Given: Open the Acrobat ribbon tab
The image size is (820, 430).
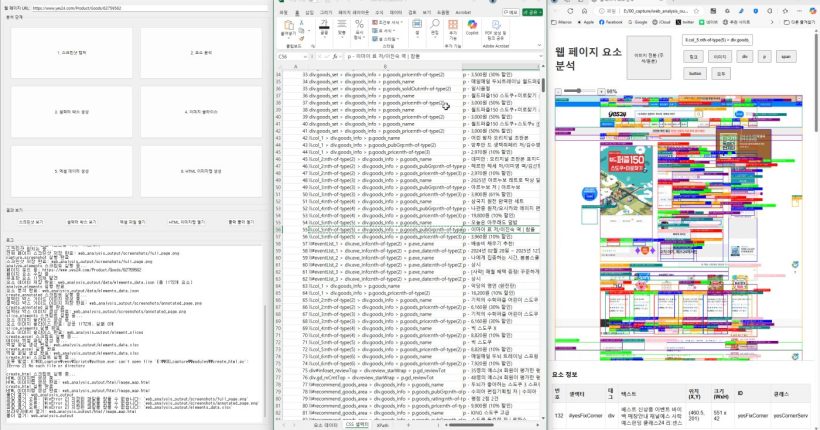Looking at the screenshot, I should (x=463, y=12).
